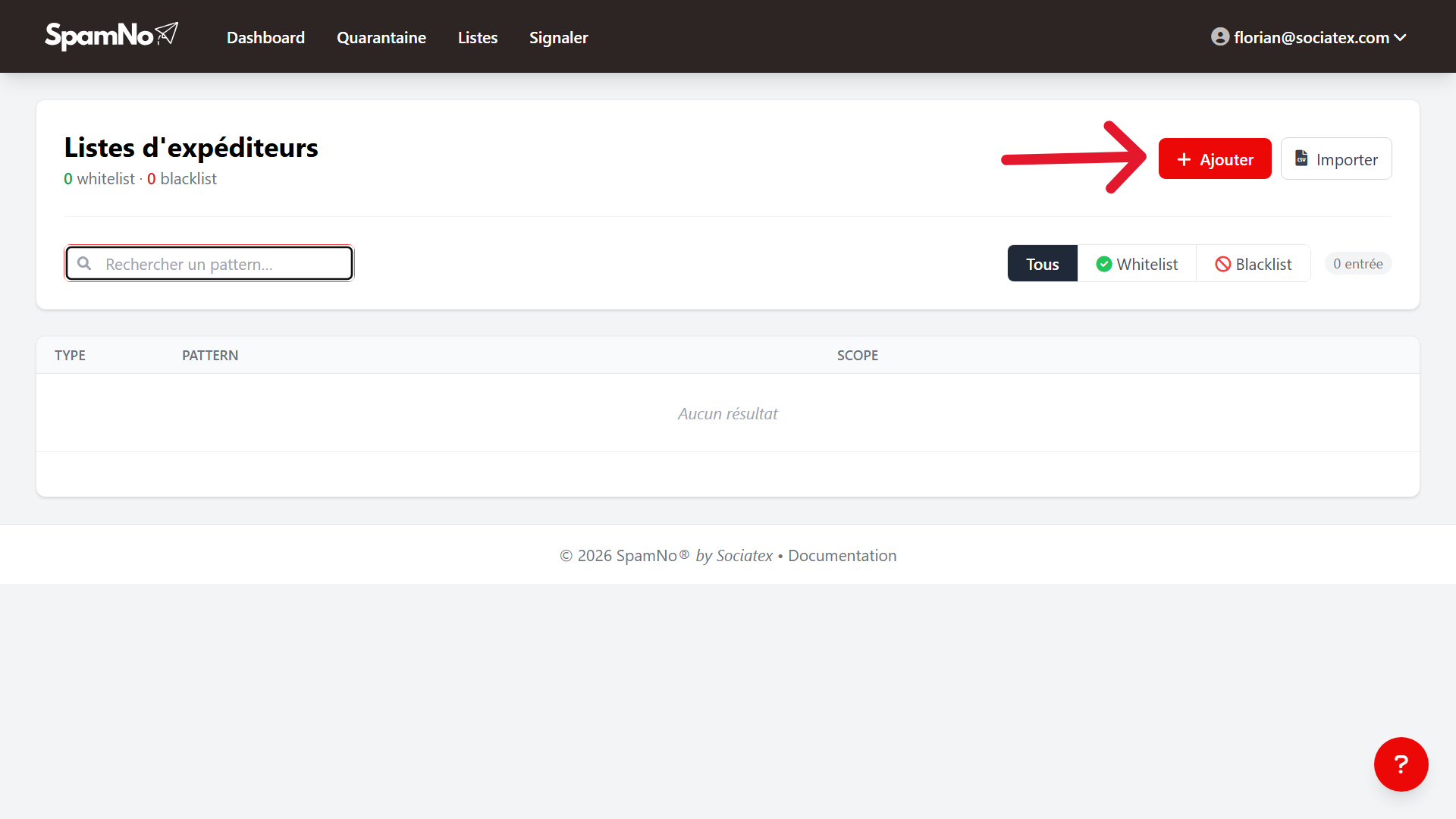The image size is (1456, 819).
Task: Go to the Quarantaine page
Action: (x=381, y=37)
